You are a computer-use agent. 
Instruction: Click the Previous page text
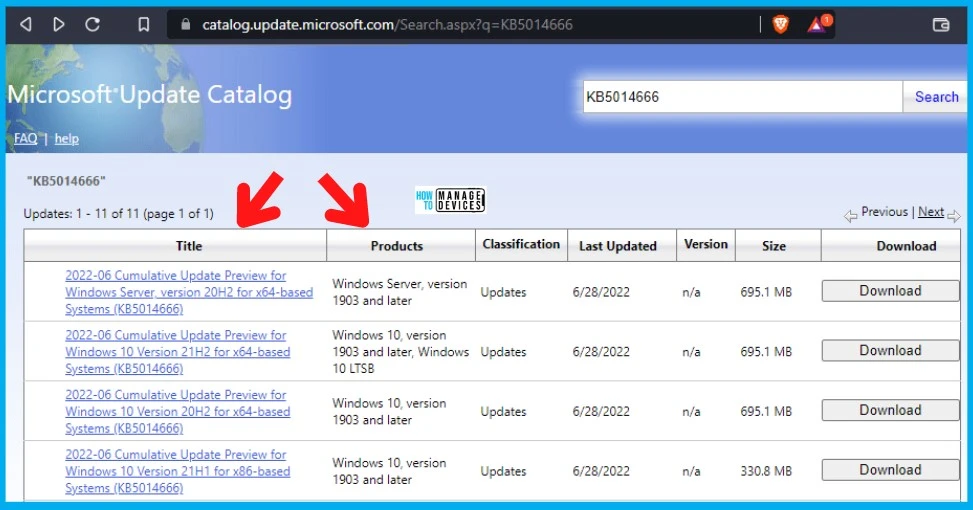click(884, 212)
